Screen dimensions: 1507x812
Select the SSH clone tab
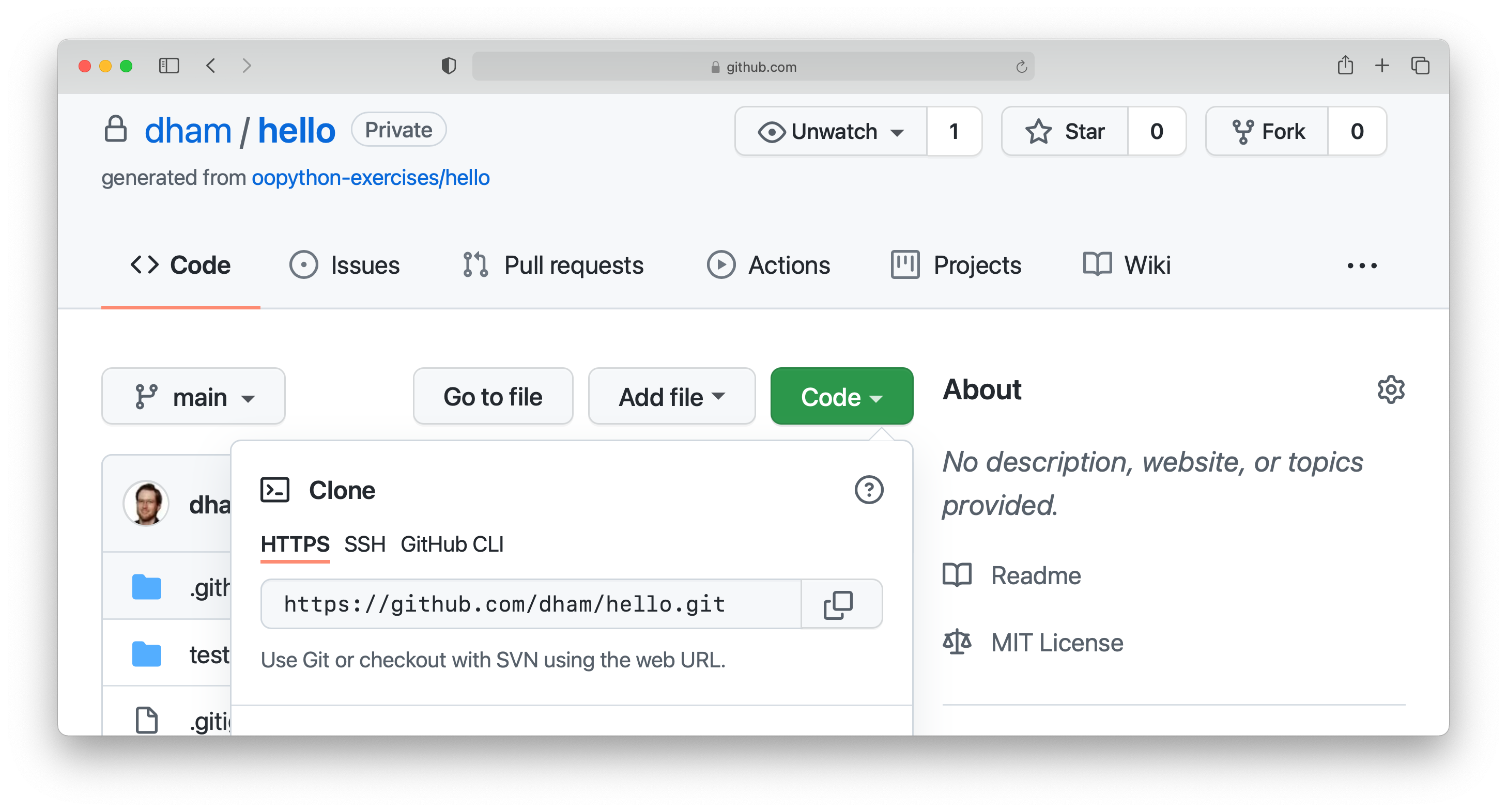tap(364, 544)
